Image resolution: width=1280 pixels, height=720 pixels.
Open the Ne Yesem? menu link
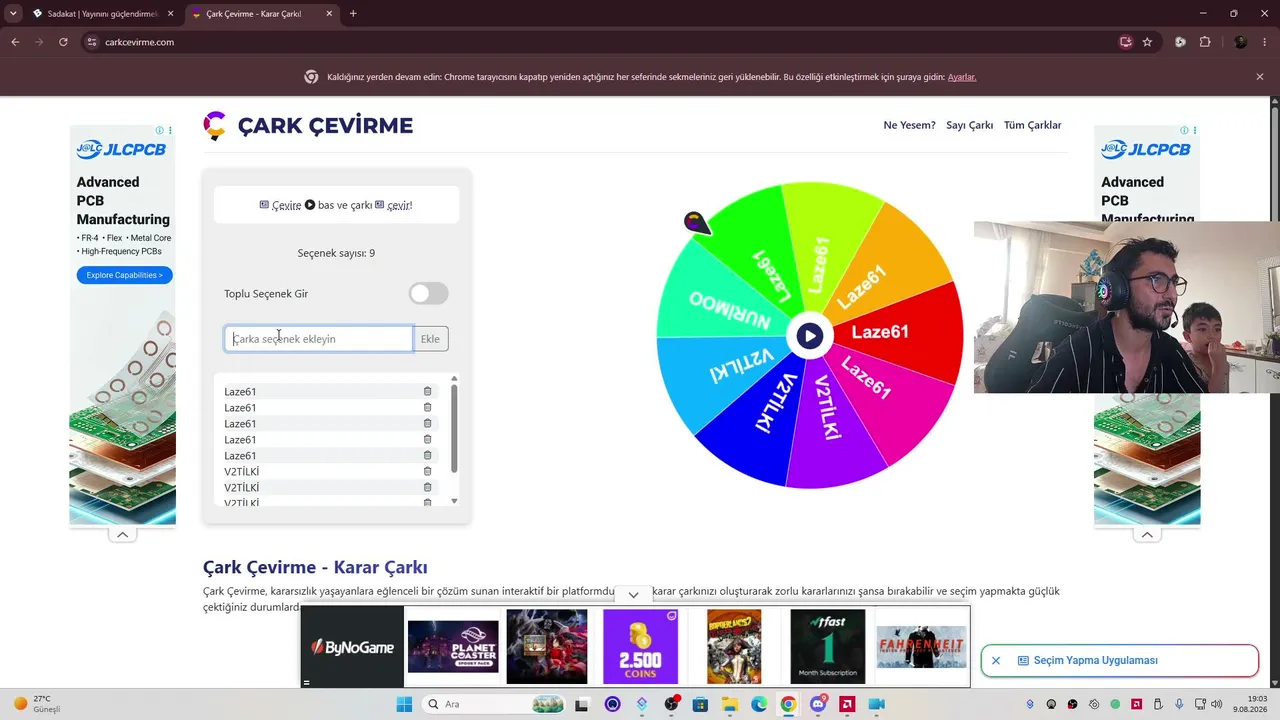coord(909,125)
